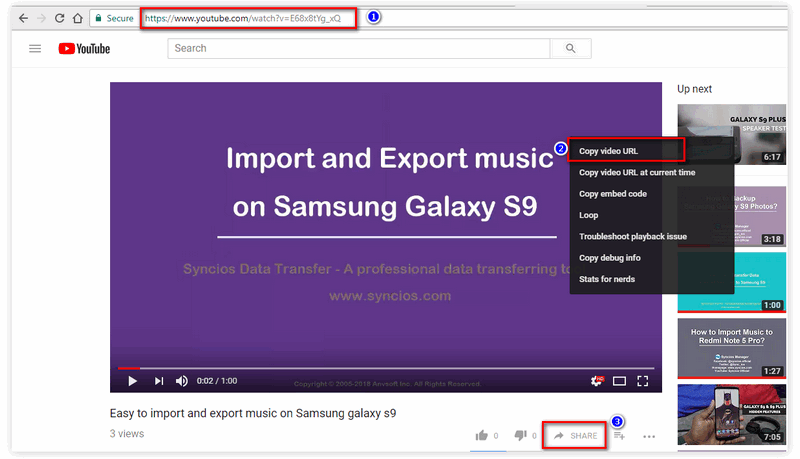
Task: Open the browser home page icon
Action: [x=78, y=18]
